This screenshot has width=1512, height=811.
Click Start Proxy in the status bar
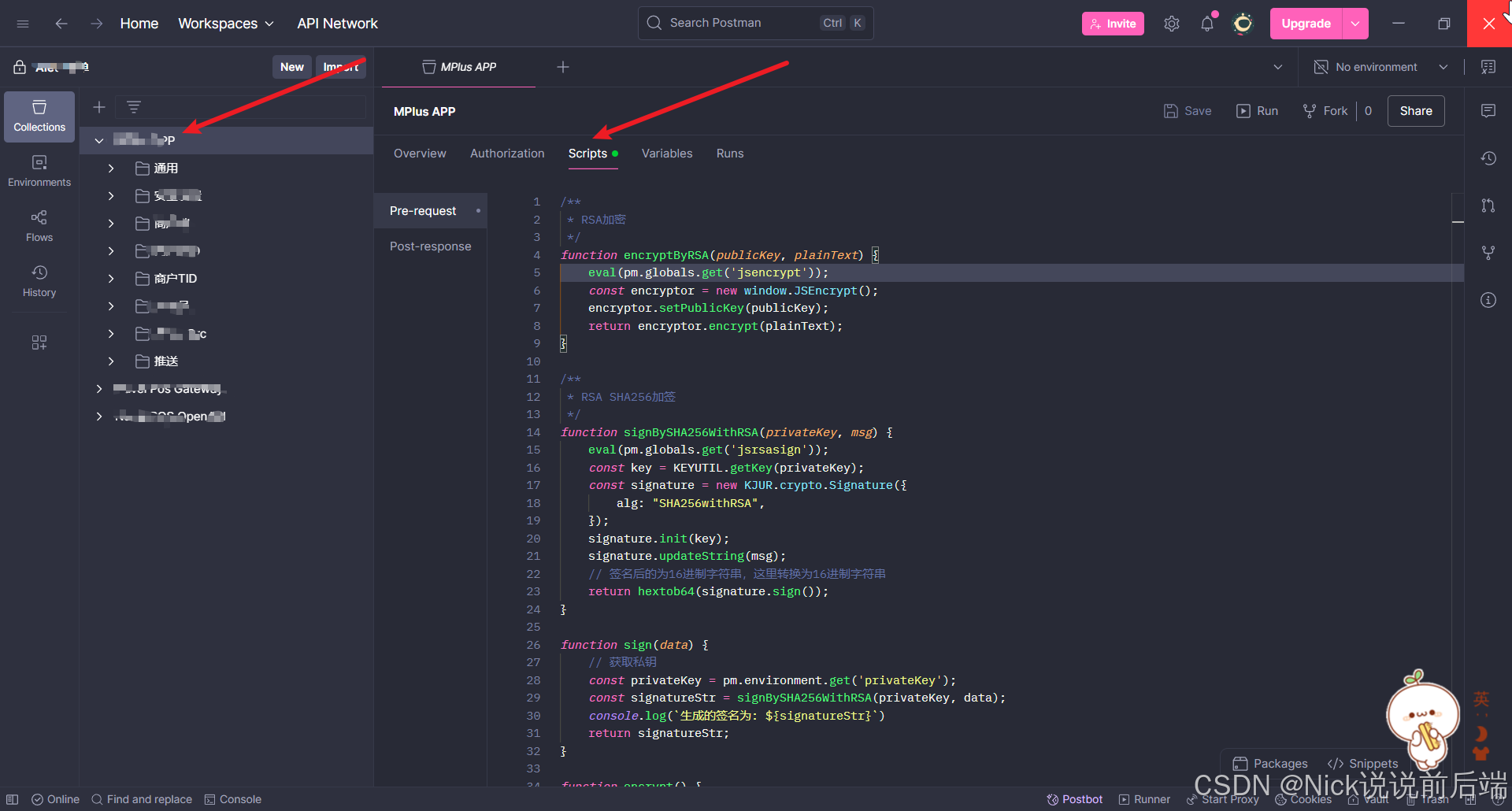1223,799
